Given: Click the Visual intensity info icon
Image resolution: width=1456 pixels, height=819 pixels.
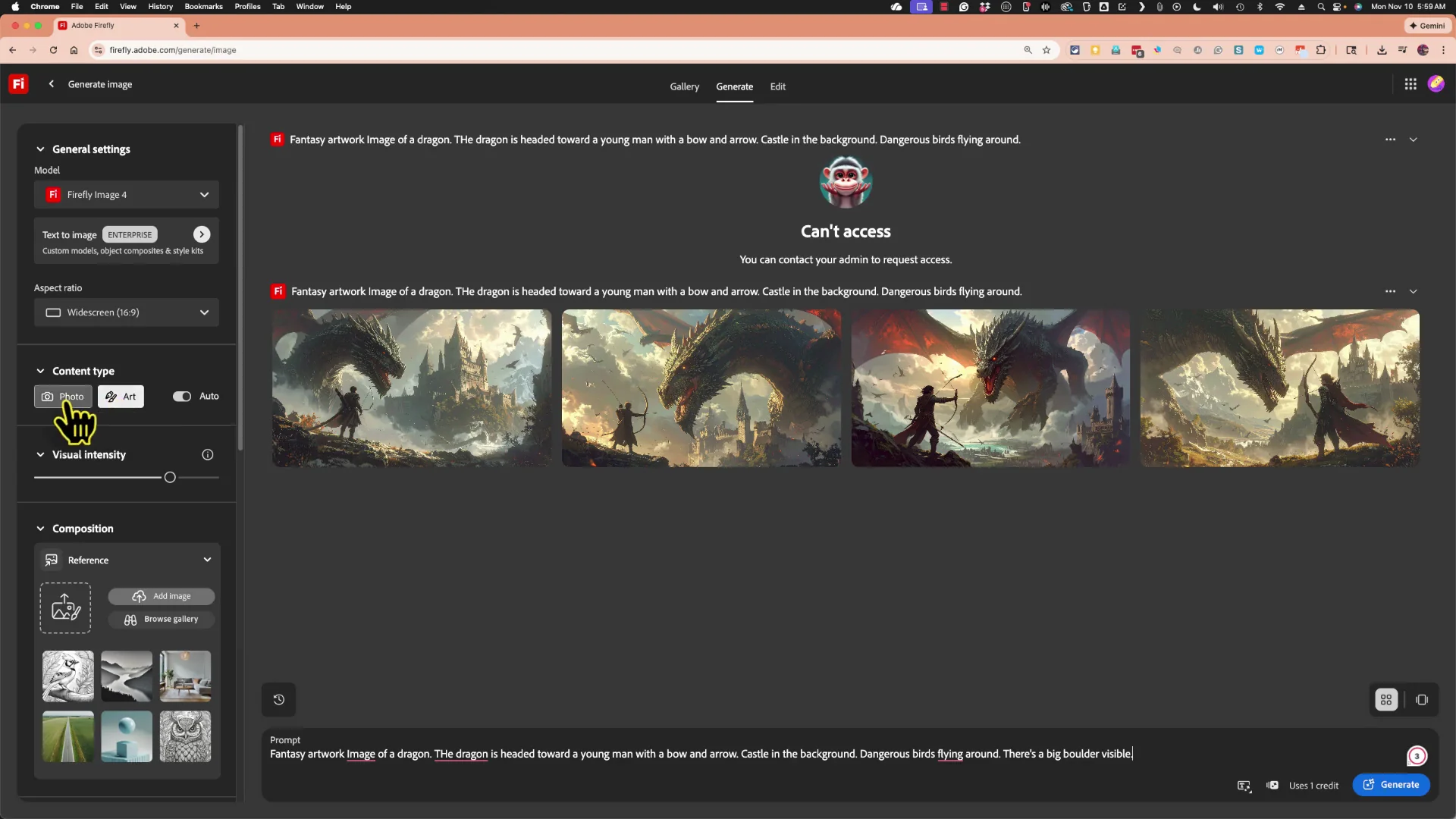Looking at the screenshot, I should click(x=207, y=454).
